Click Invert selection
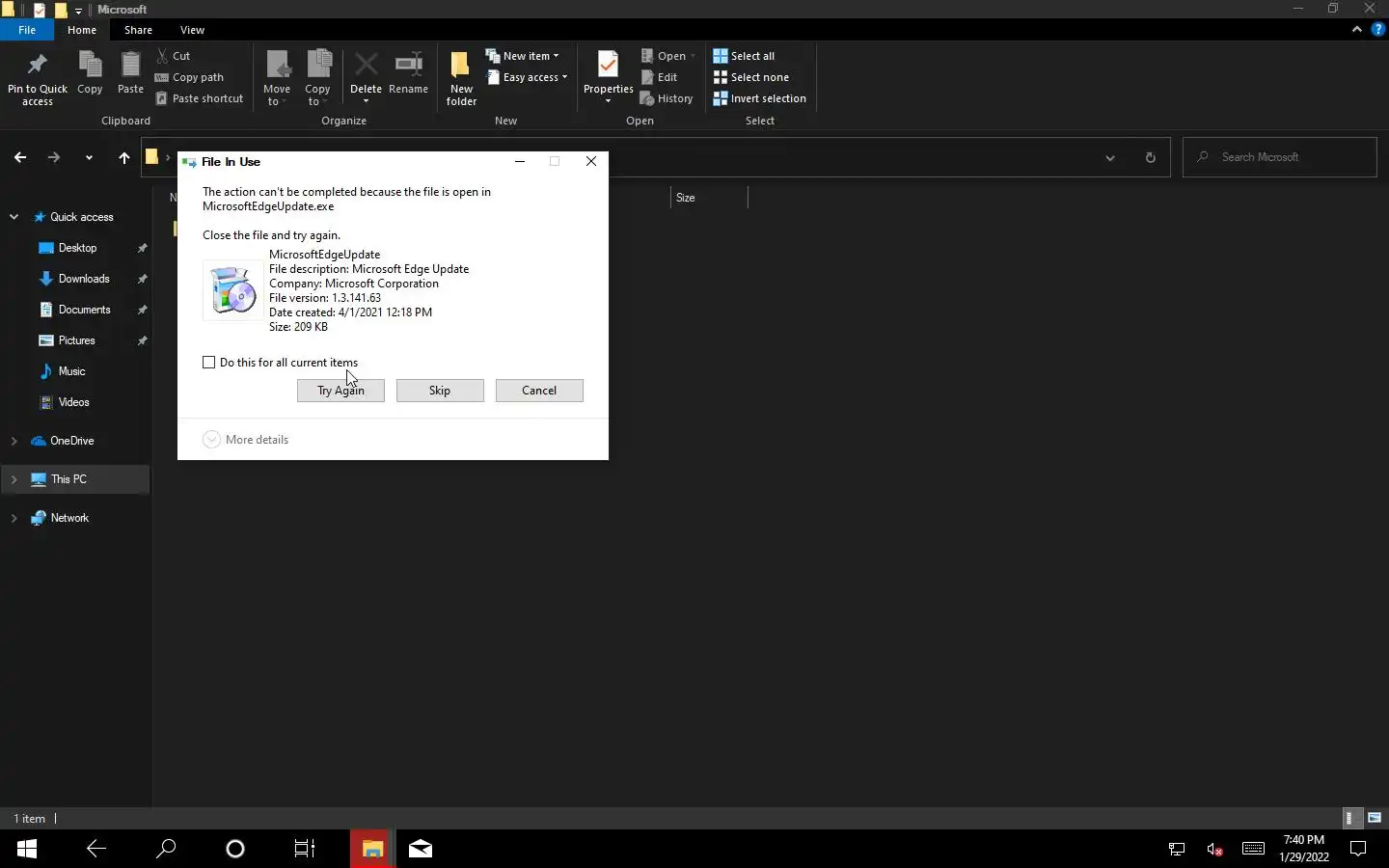This screenshot has height=868, width=1389. pos(759,98)
